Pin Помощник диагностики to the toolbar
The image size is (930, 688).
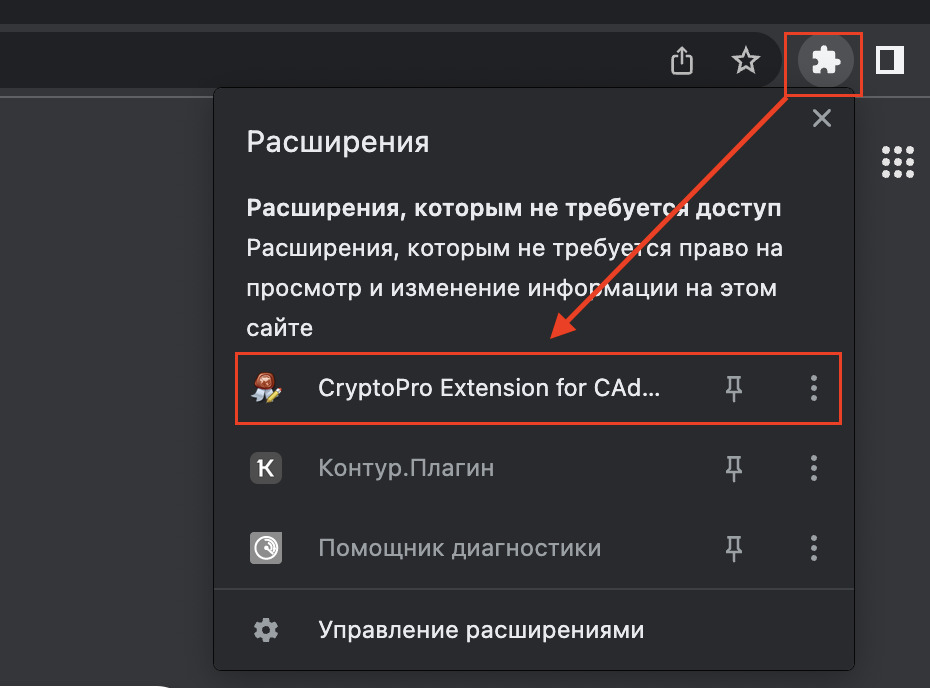(734, 548)
